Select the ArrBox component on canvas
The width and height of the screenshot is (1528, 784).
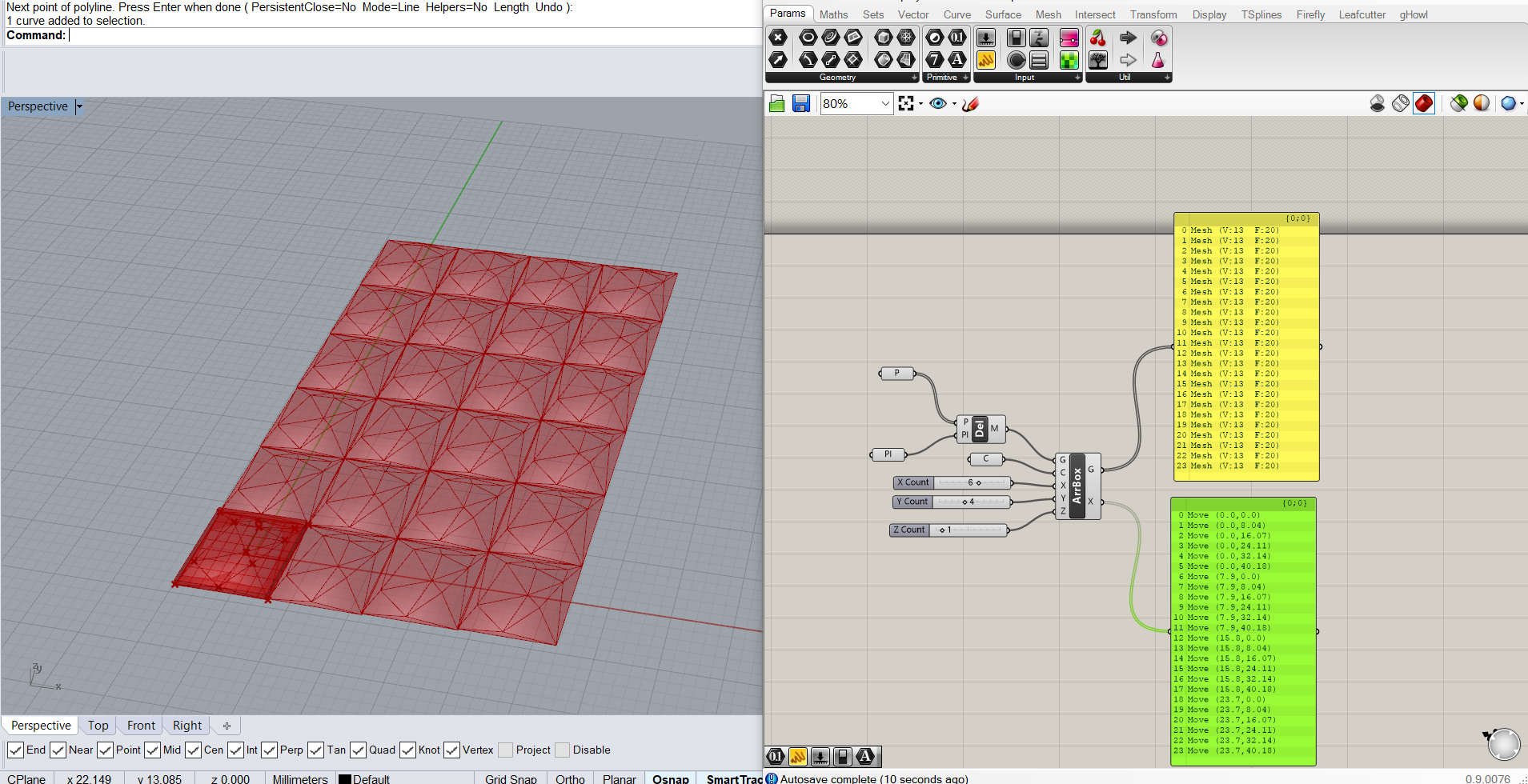coord(1077,486)
